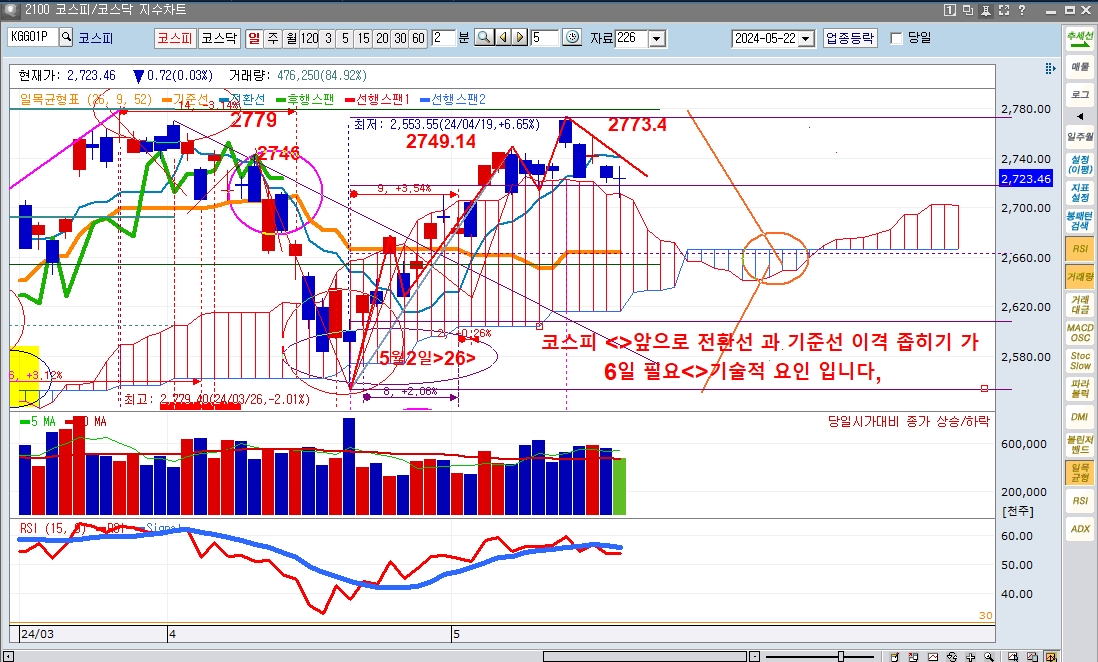1098x662 pixels.
Task: Select the 3 minute interval button
Action: click(x=327, y=38)
